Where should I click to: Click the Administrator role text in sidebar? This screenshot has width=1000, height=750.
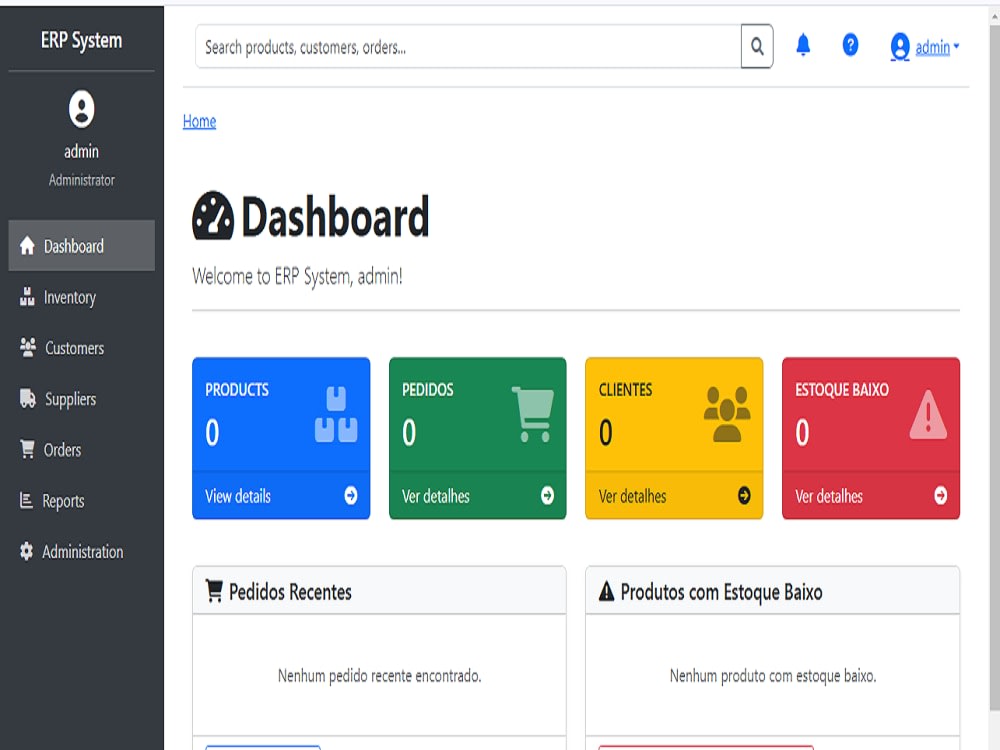pyautogui.click(x=82, y=180)
